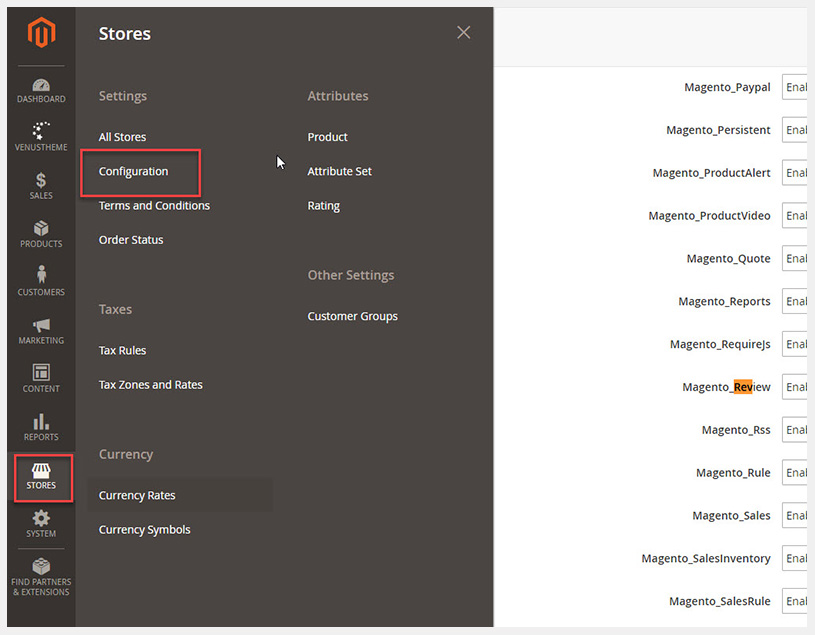Open the Magento_SalesInventory enable dropdown
The image size is (815, 635).
795,559
